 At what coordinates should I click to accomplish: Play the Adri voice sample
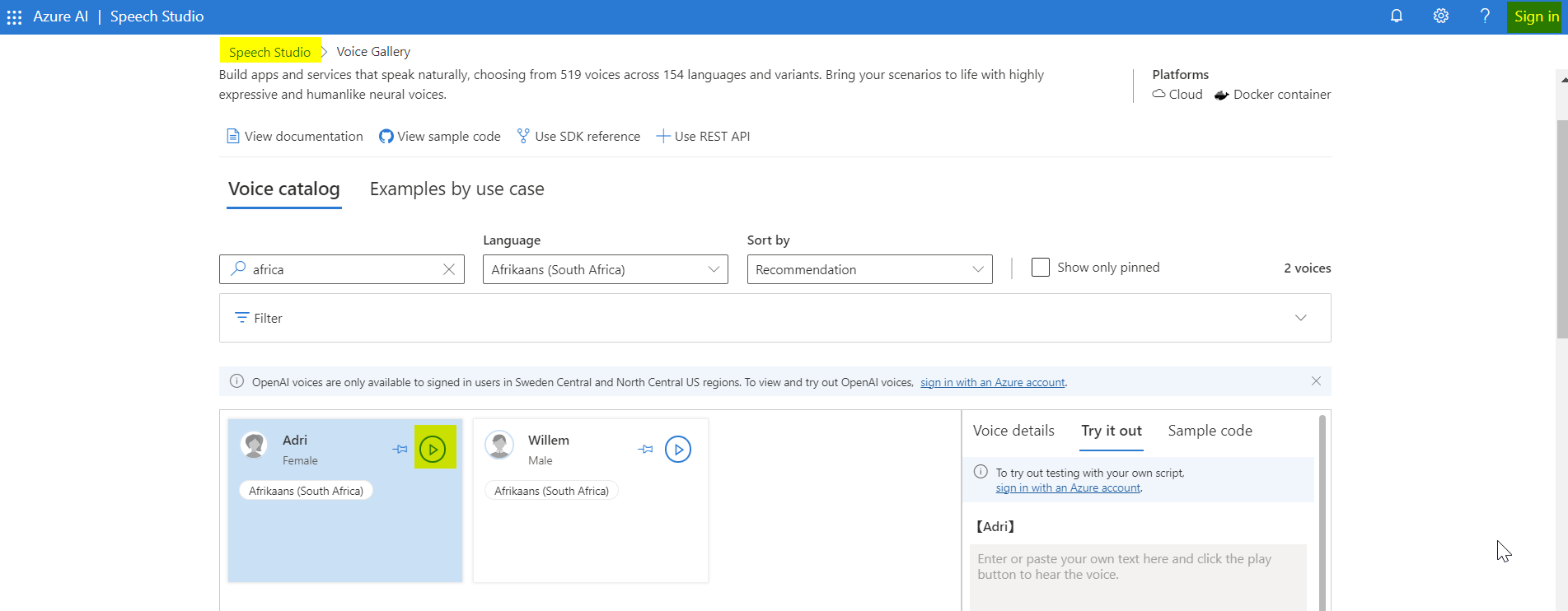[x=433, y=449]
